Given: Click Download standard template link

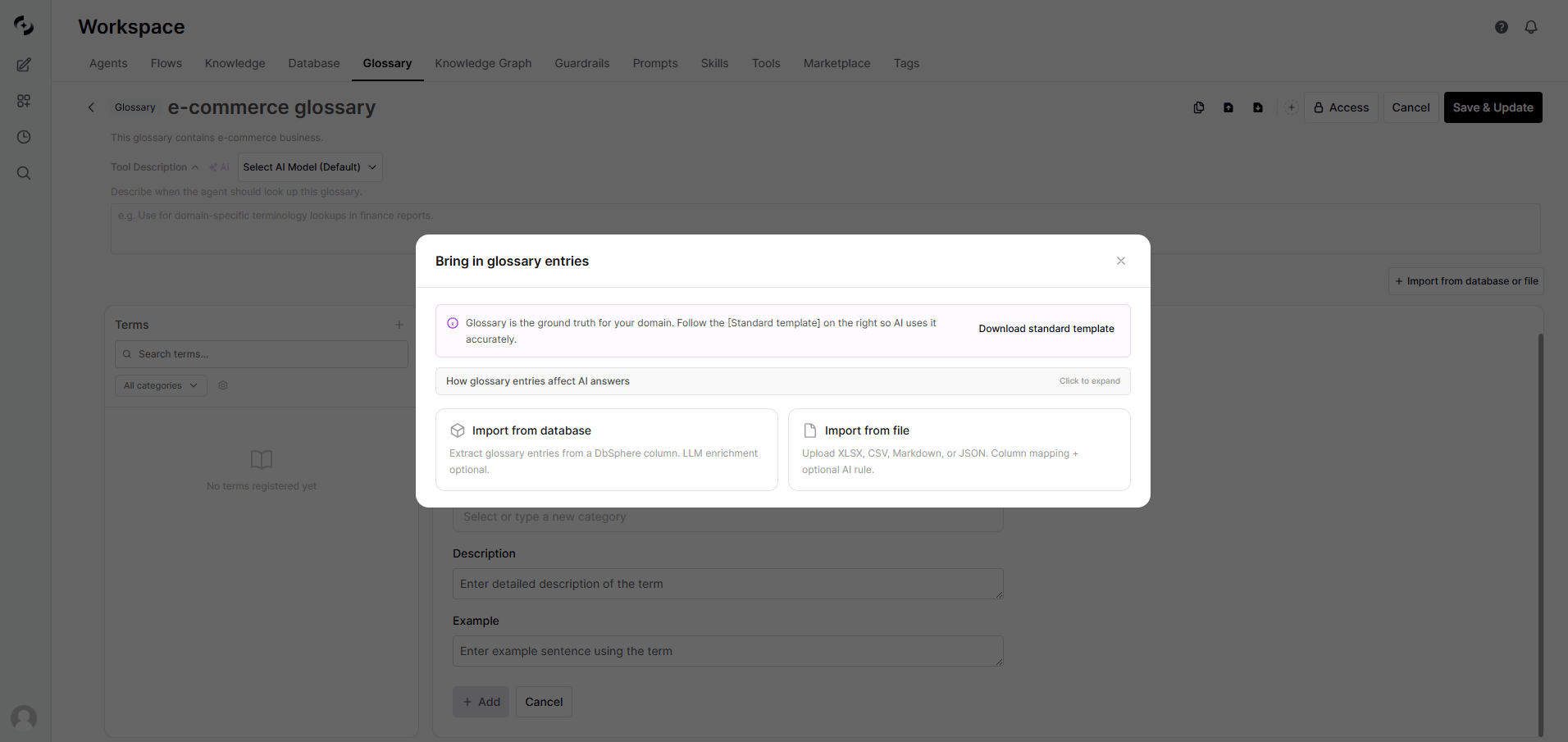Looking at the screenshot, I should coord(1046,329).
